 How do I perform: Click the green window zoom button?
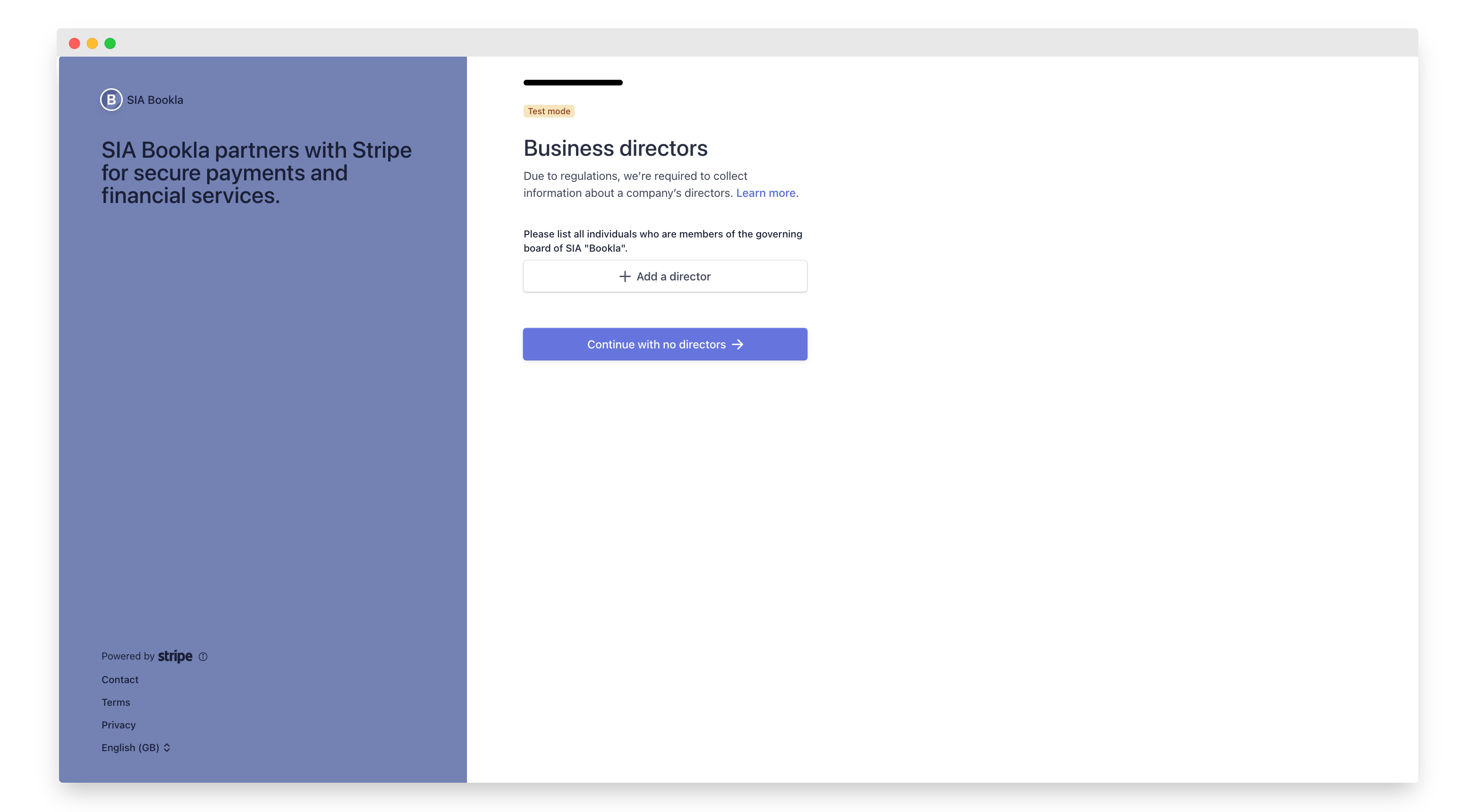[110, 43]
